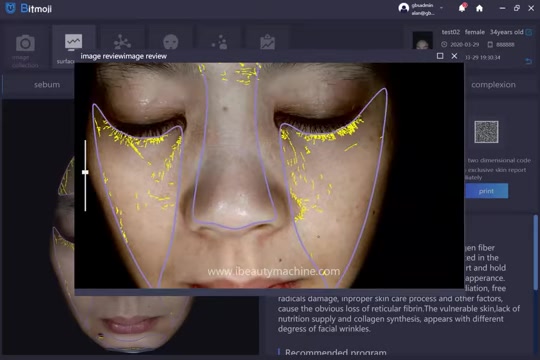Click the image review zoom slider handle
Viewport: 540px width, 360px height.
85,172
